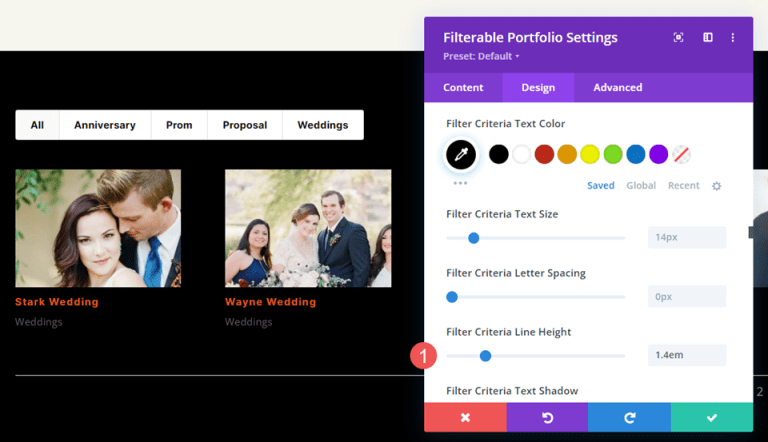Show the Recent colors palette

[683, 186]
